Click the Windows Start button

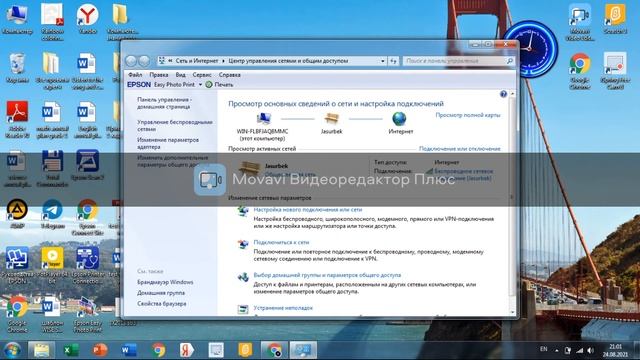12,350
